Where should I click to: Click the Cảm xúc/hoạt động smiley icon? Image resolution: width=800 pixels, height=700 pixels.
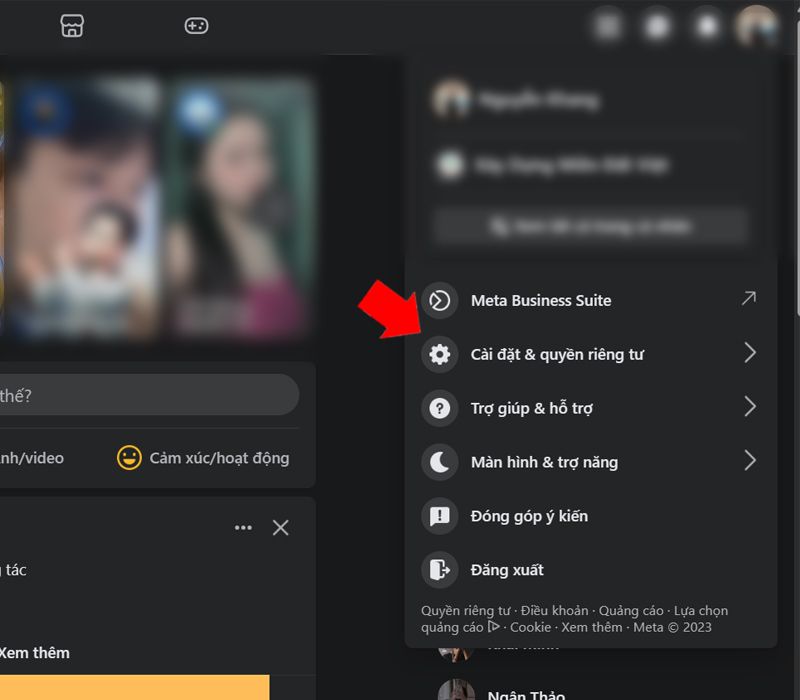tap(129, 458)
